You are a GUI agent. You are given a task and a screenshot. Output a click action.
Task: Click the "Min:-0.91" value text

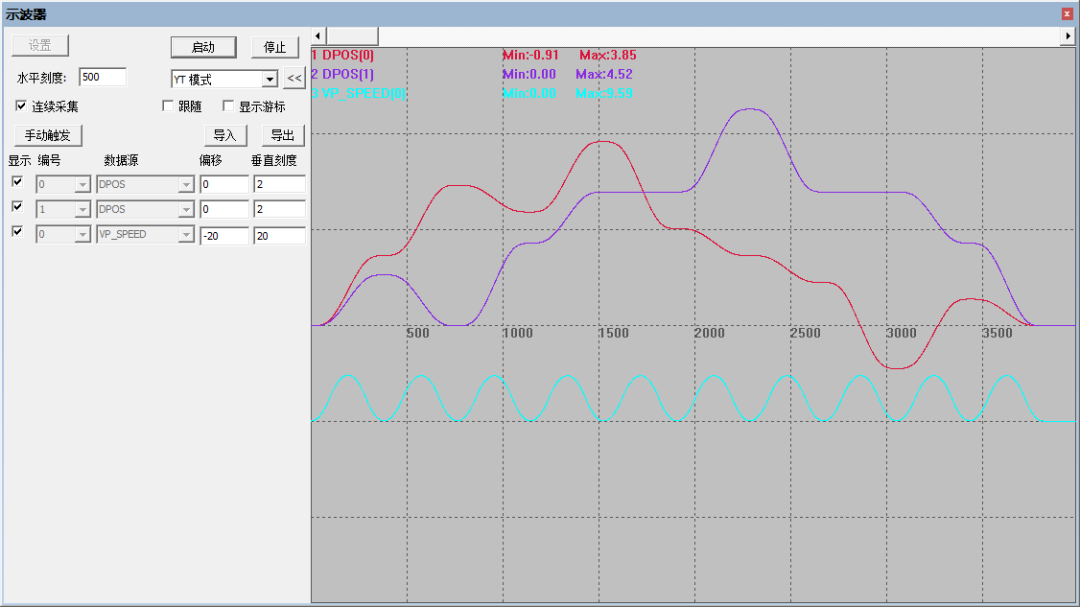pos(530,55)
